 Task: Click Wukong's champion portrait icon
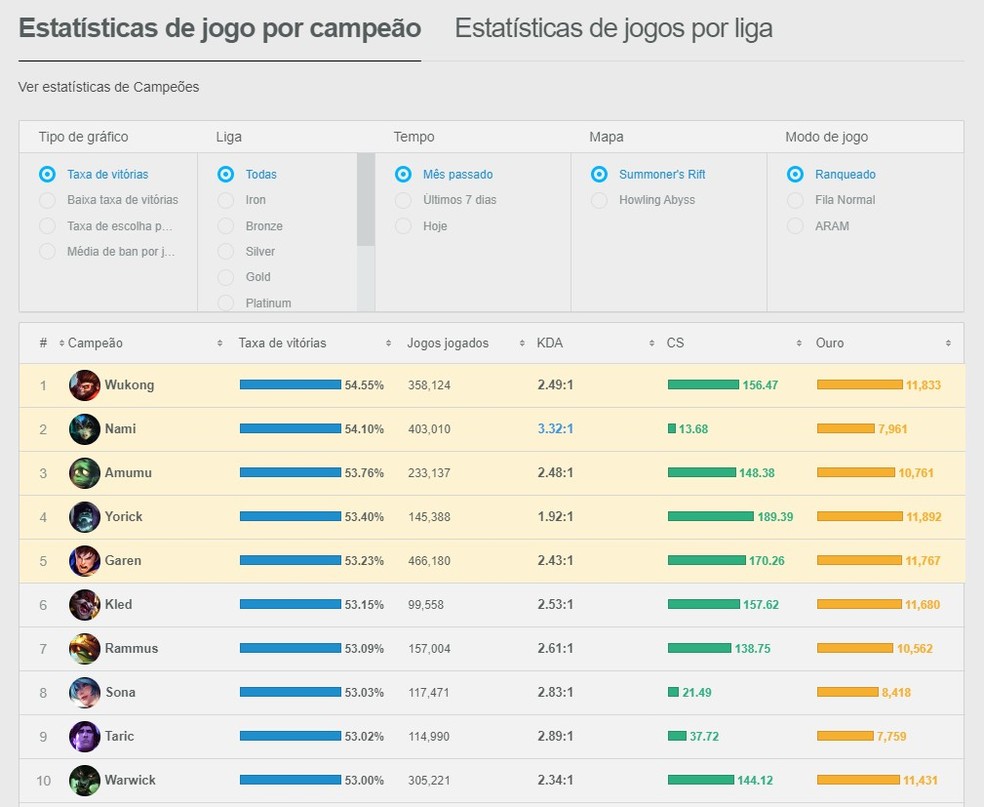click(84, 384)
